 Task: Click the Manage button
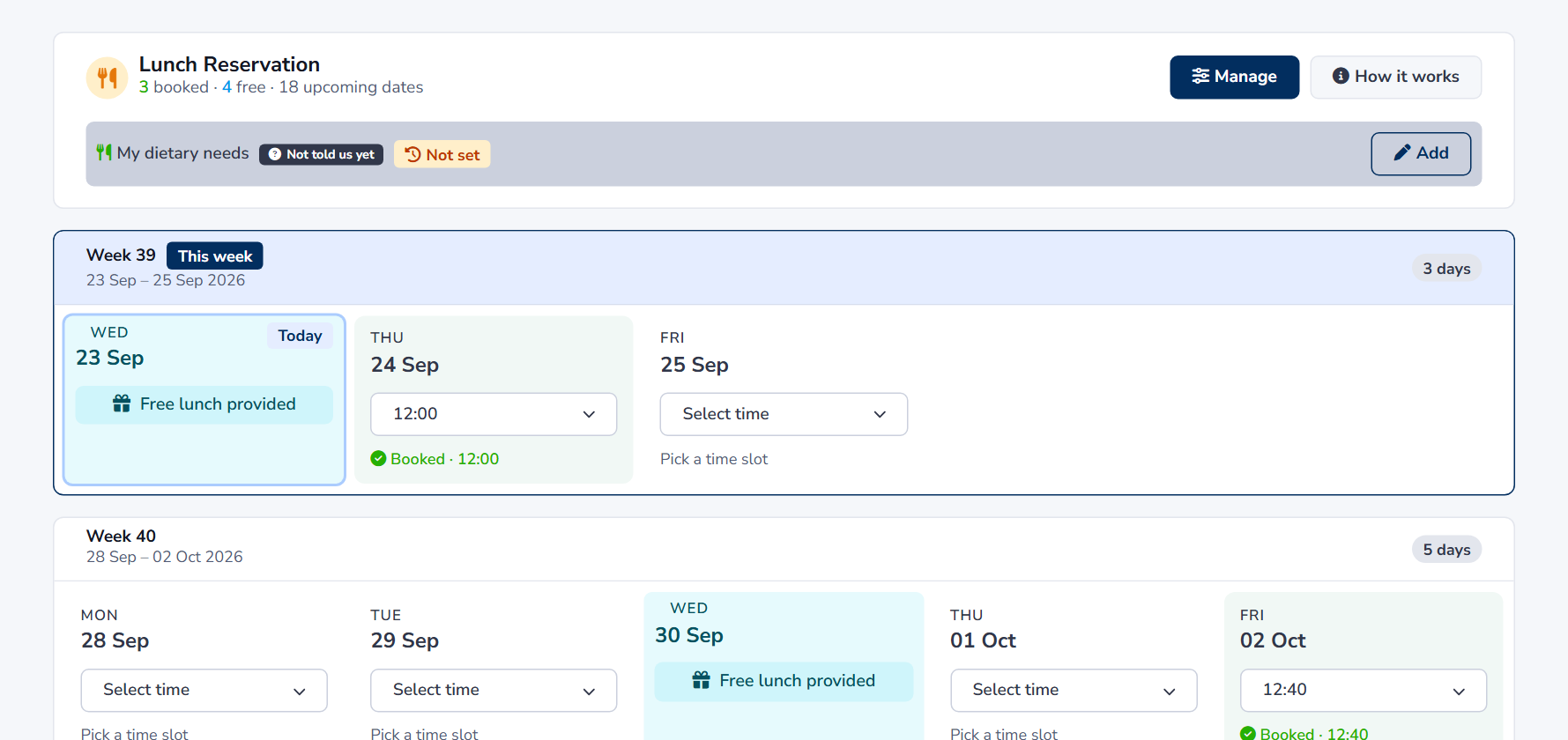click(x=1234, y=77)
